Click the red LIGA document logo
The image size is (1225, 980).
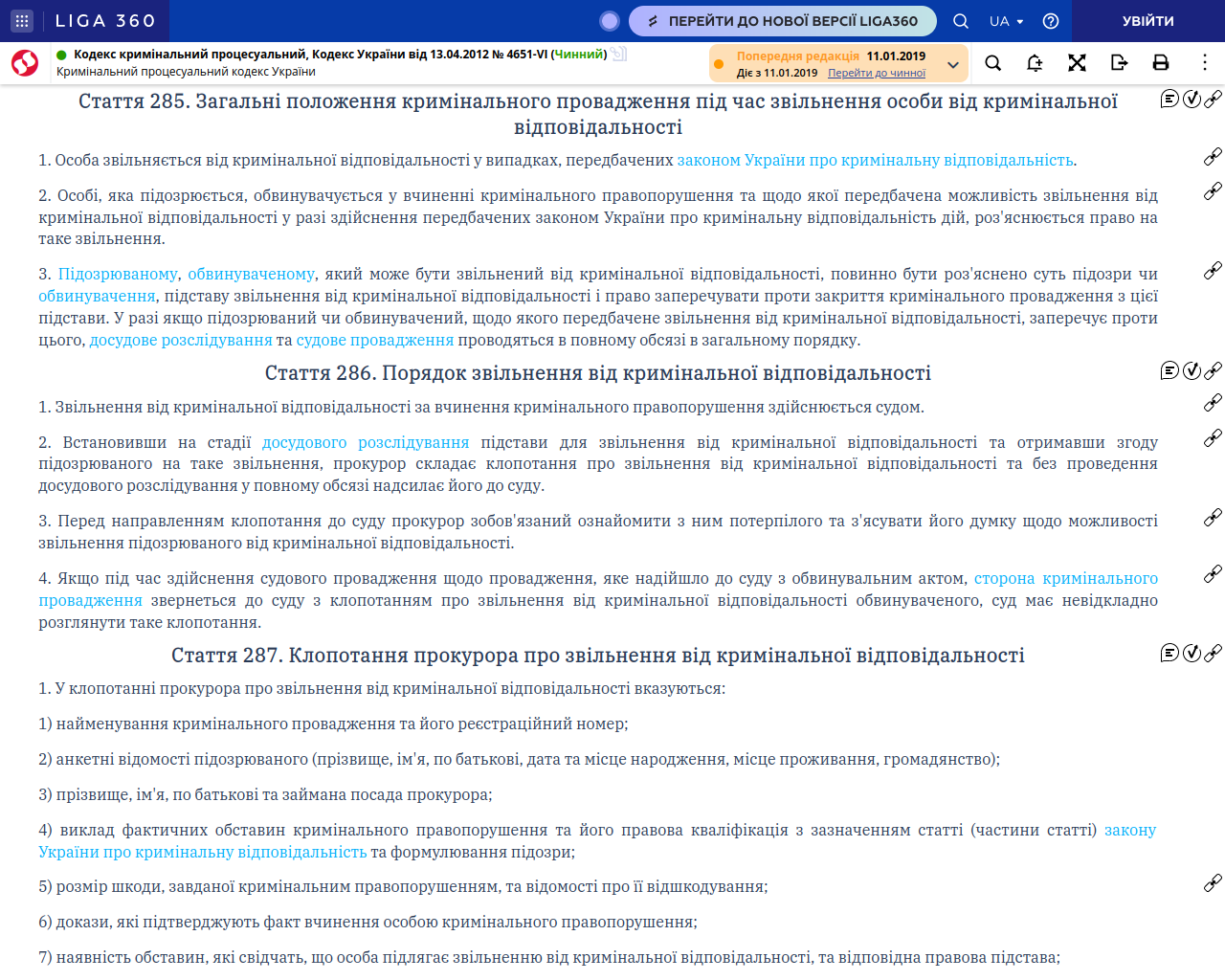(x=25, y=63)
